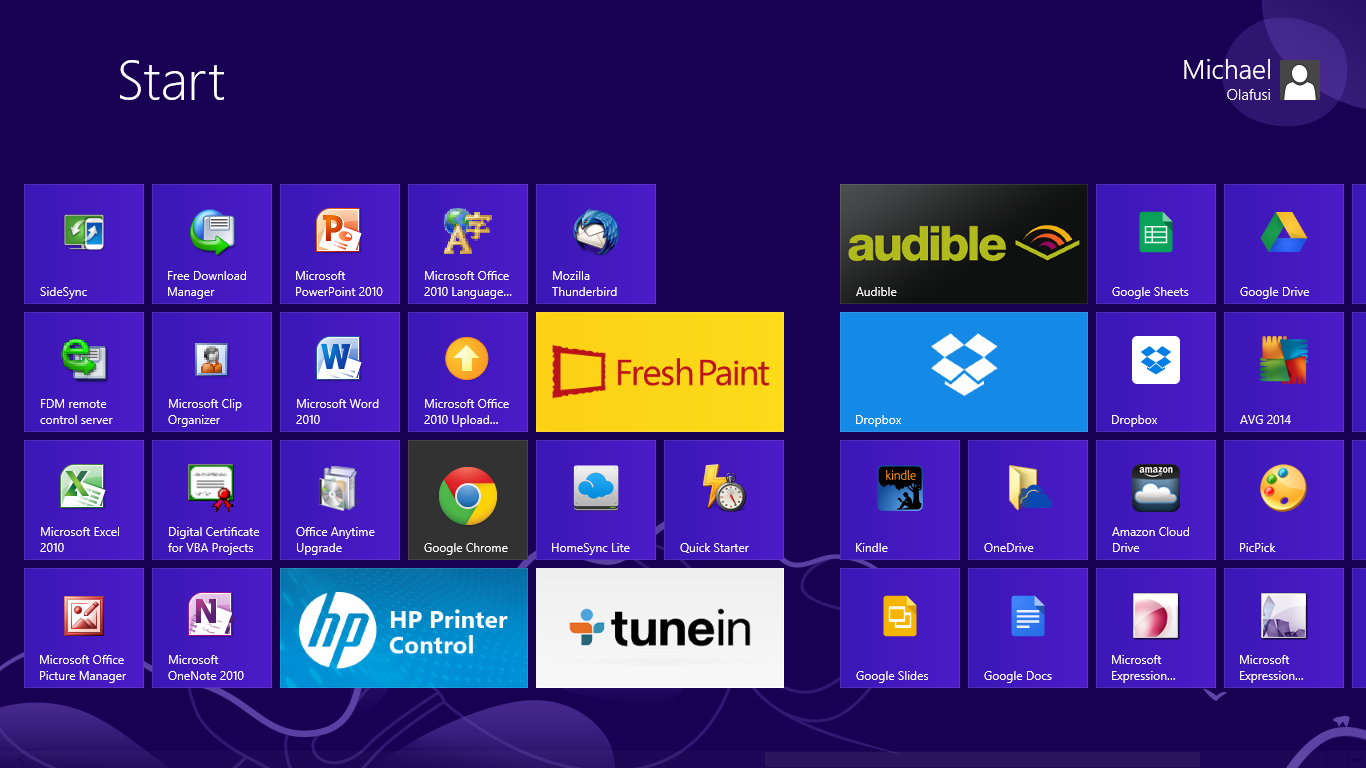Launch Quick Starter
Image resolution: width=1366 pixels, height=768 pixels.
click(x=724, y=500)
